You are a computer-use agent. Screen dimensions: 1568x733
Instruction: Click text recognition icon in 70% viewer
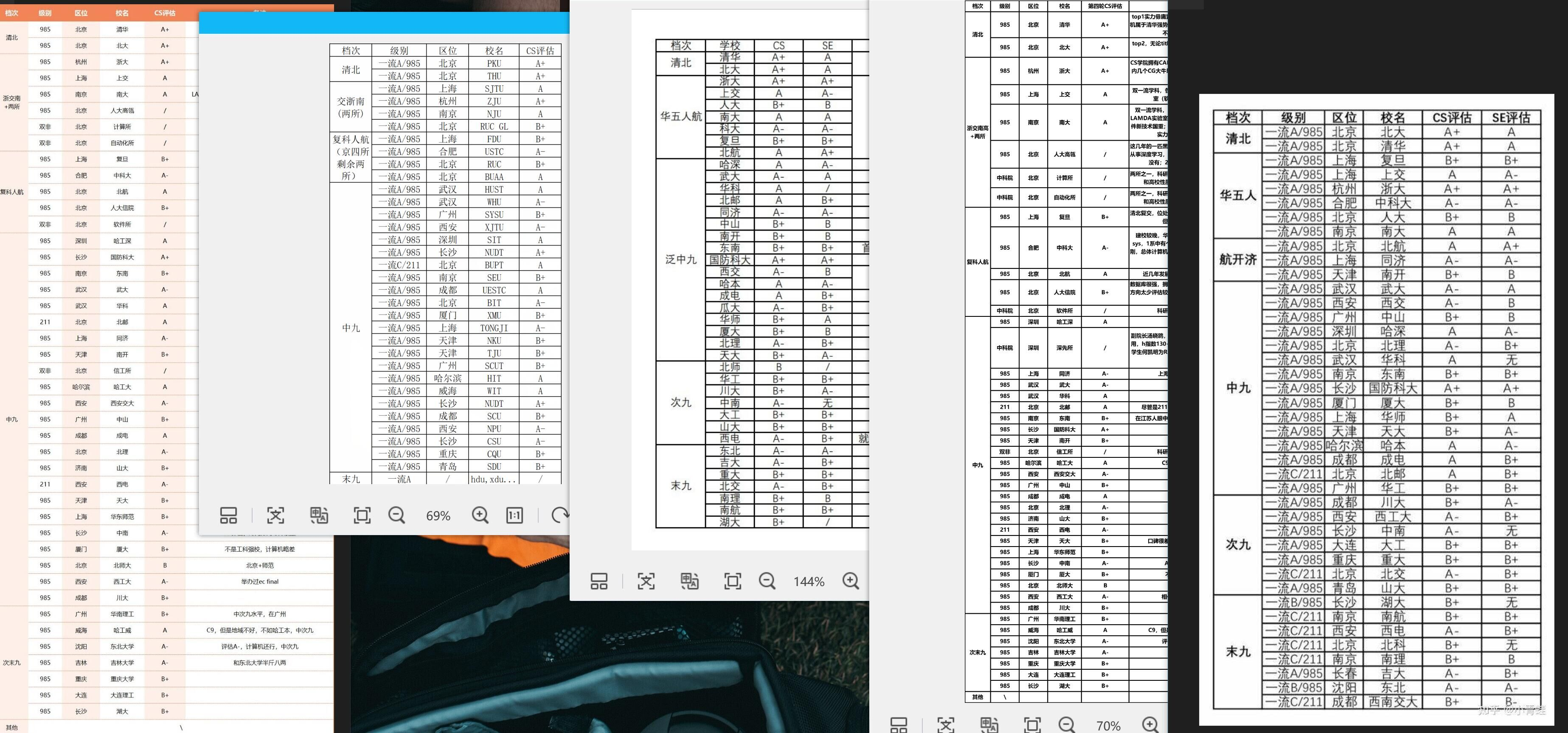[946, 725]
